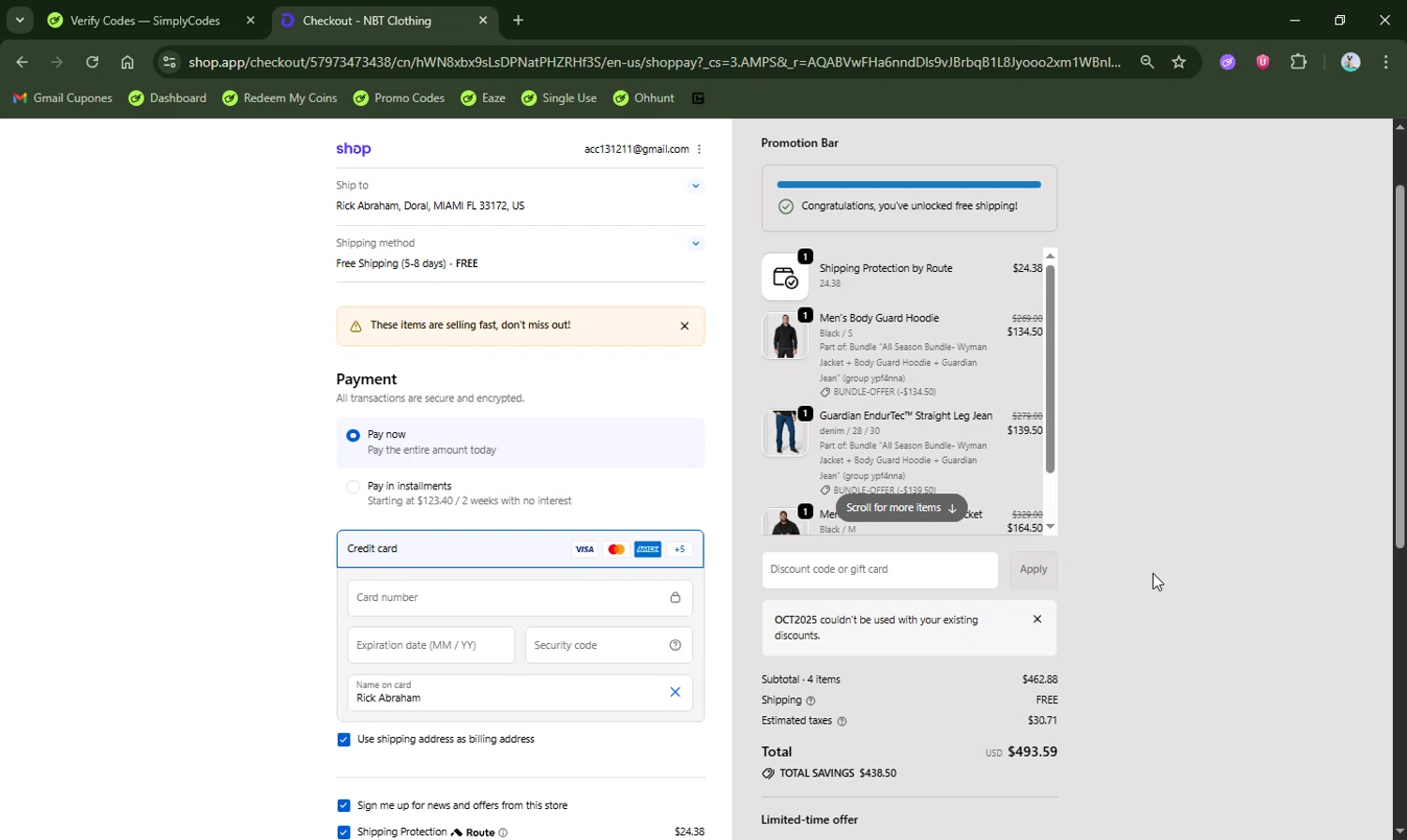Toggle Sign me up for news and offers
The width and height of the screenshot is (1407, 840).
pos(343,805)
